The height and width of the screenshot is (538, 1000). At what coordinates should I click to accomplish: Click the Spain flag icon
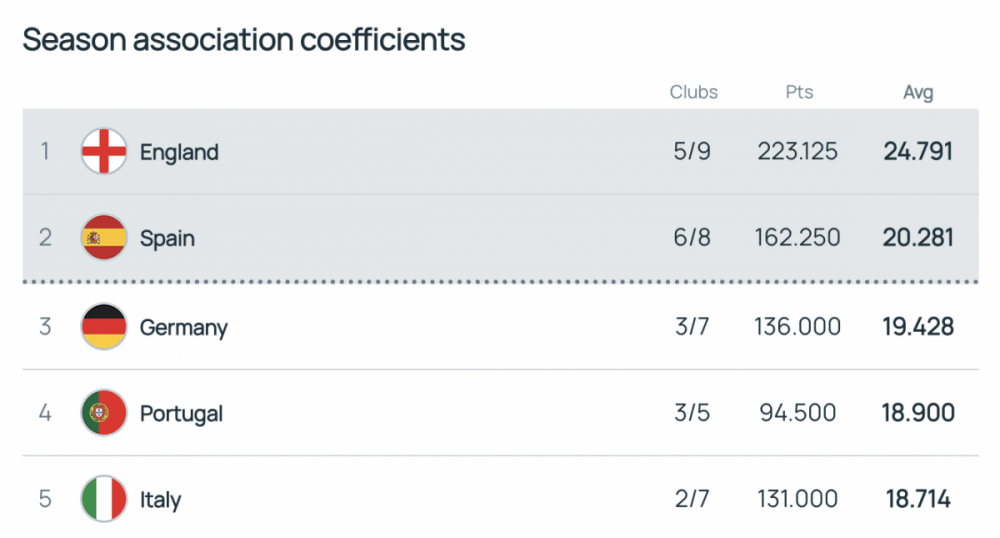pos(104,238)
